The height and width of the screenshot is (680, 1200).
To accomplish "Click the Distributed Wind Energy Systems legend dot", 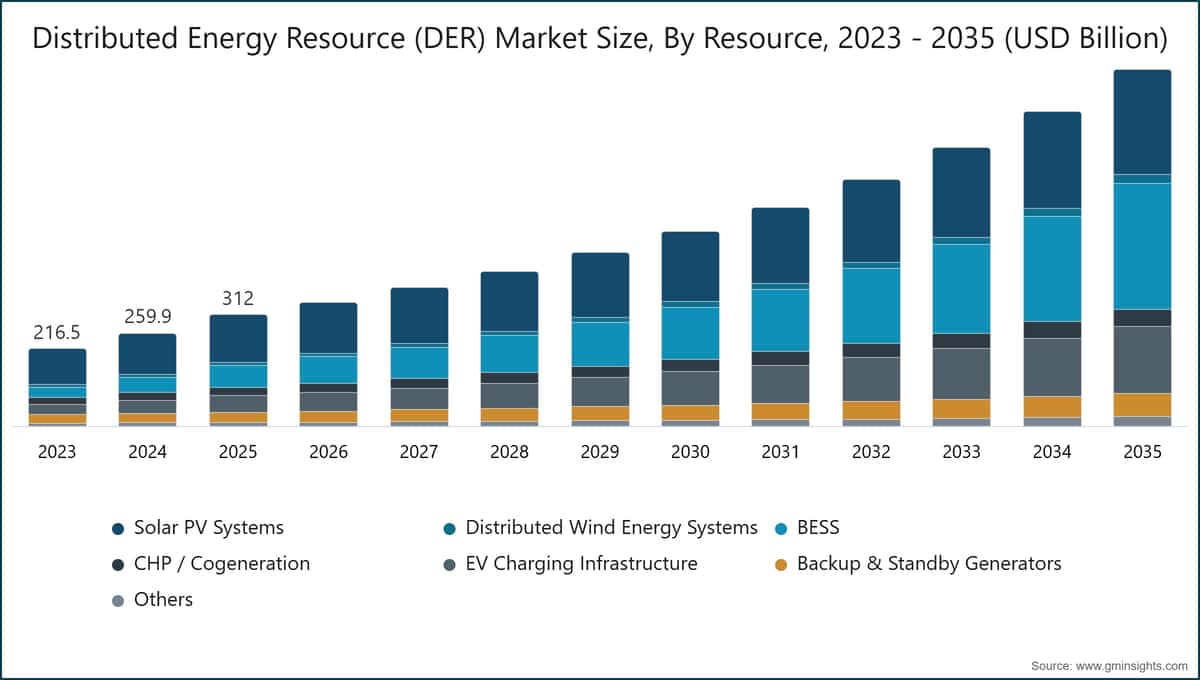I will [450, 528].
